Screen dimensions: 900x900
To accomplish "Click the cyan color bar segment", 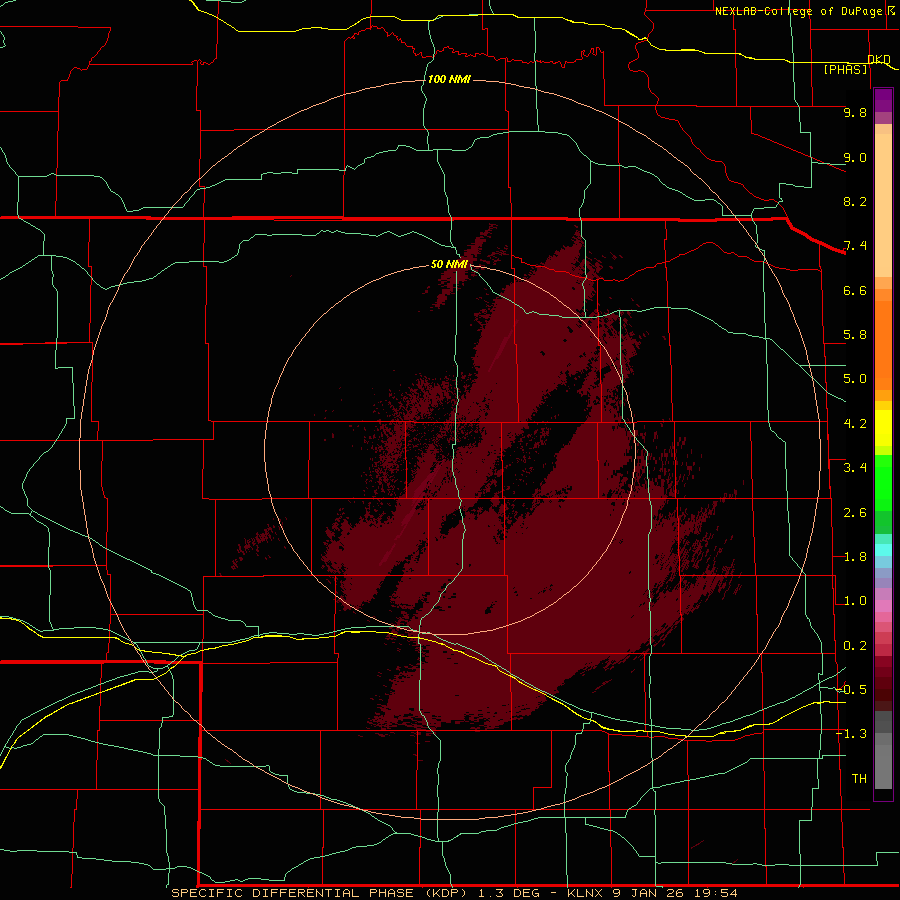I will tap(883, 550).
